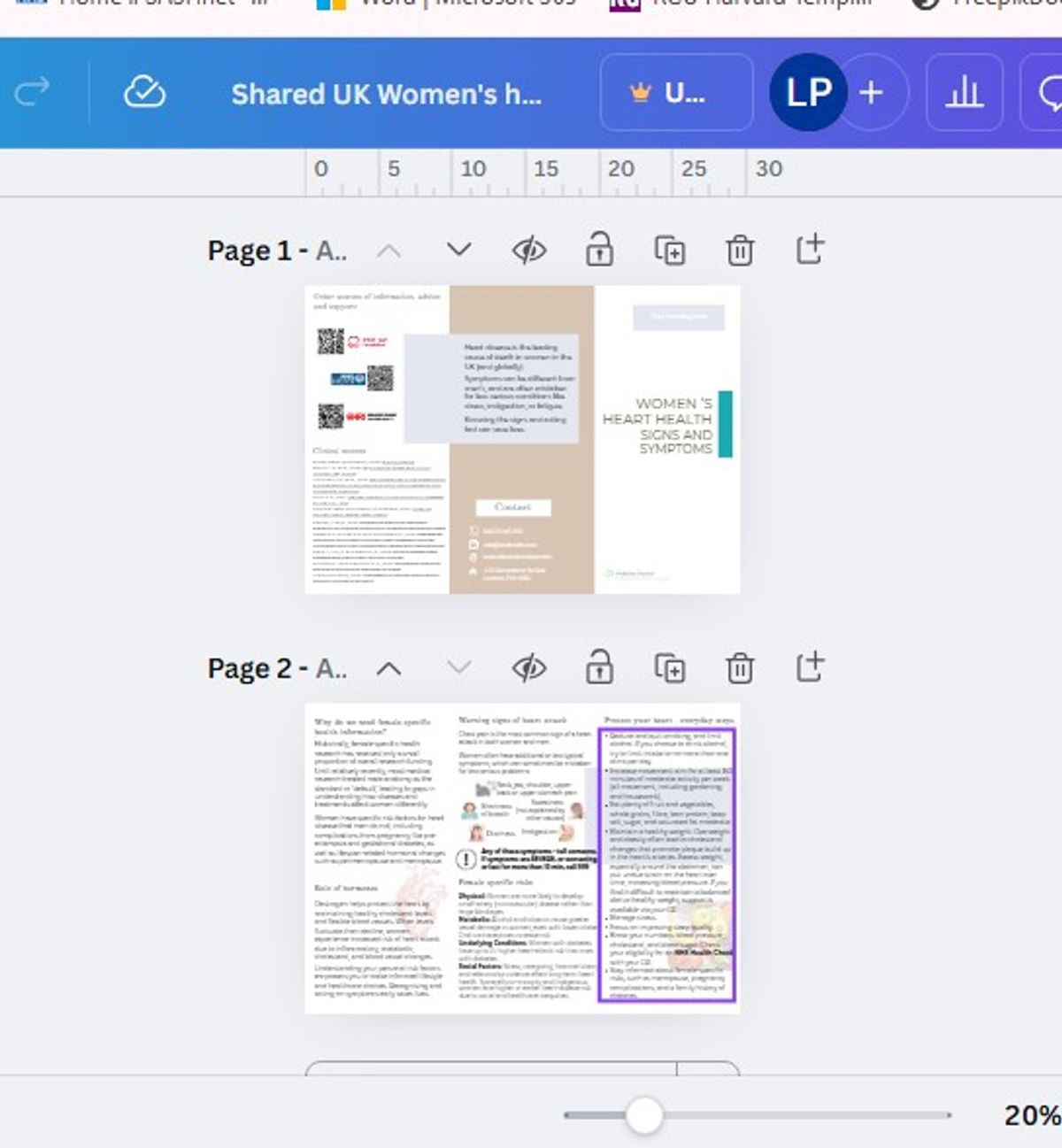Click the Contact box on Page 1
1062x1148 pixels.
513,507
